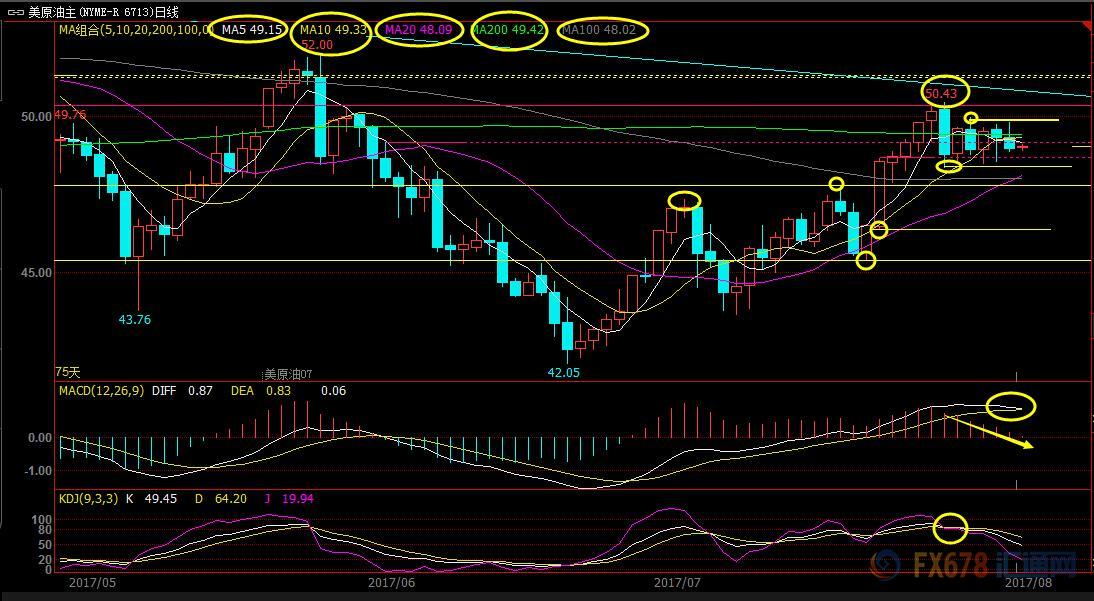This screenshot has width=1094, height=601.
Task: Click the 45.00 price axis tick
Action: pos(38,273)
